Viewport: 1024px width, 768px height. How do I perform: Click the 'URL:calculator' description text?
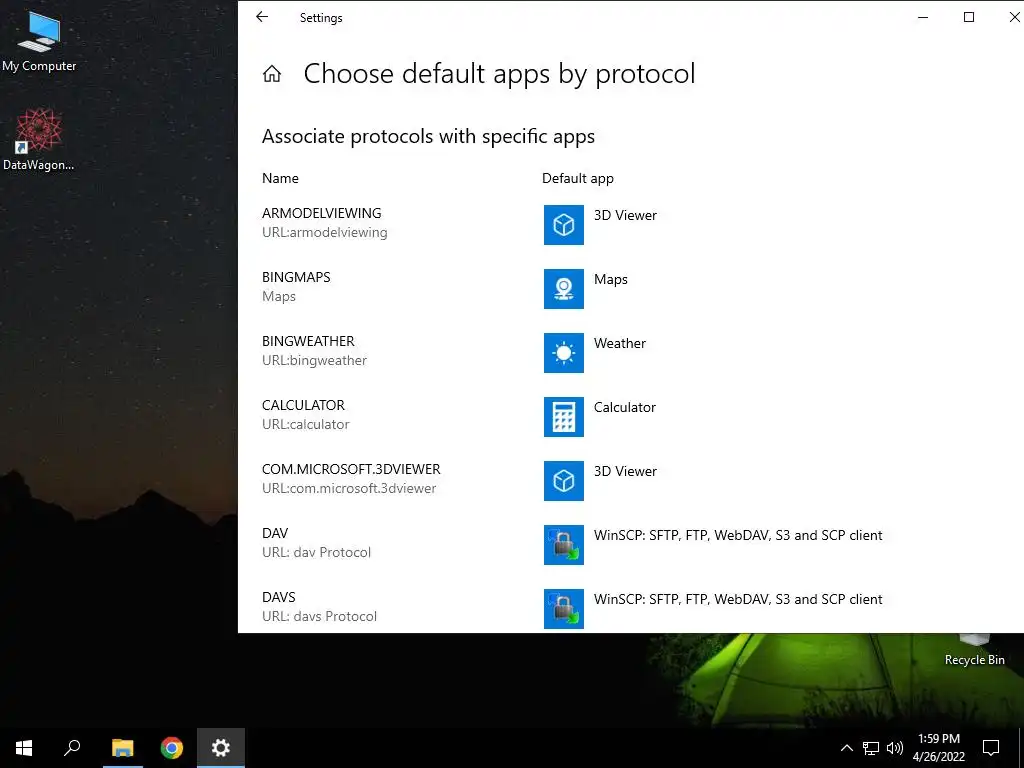click(x=306, y=424)
